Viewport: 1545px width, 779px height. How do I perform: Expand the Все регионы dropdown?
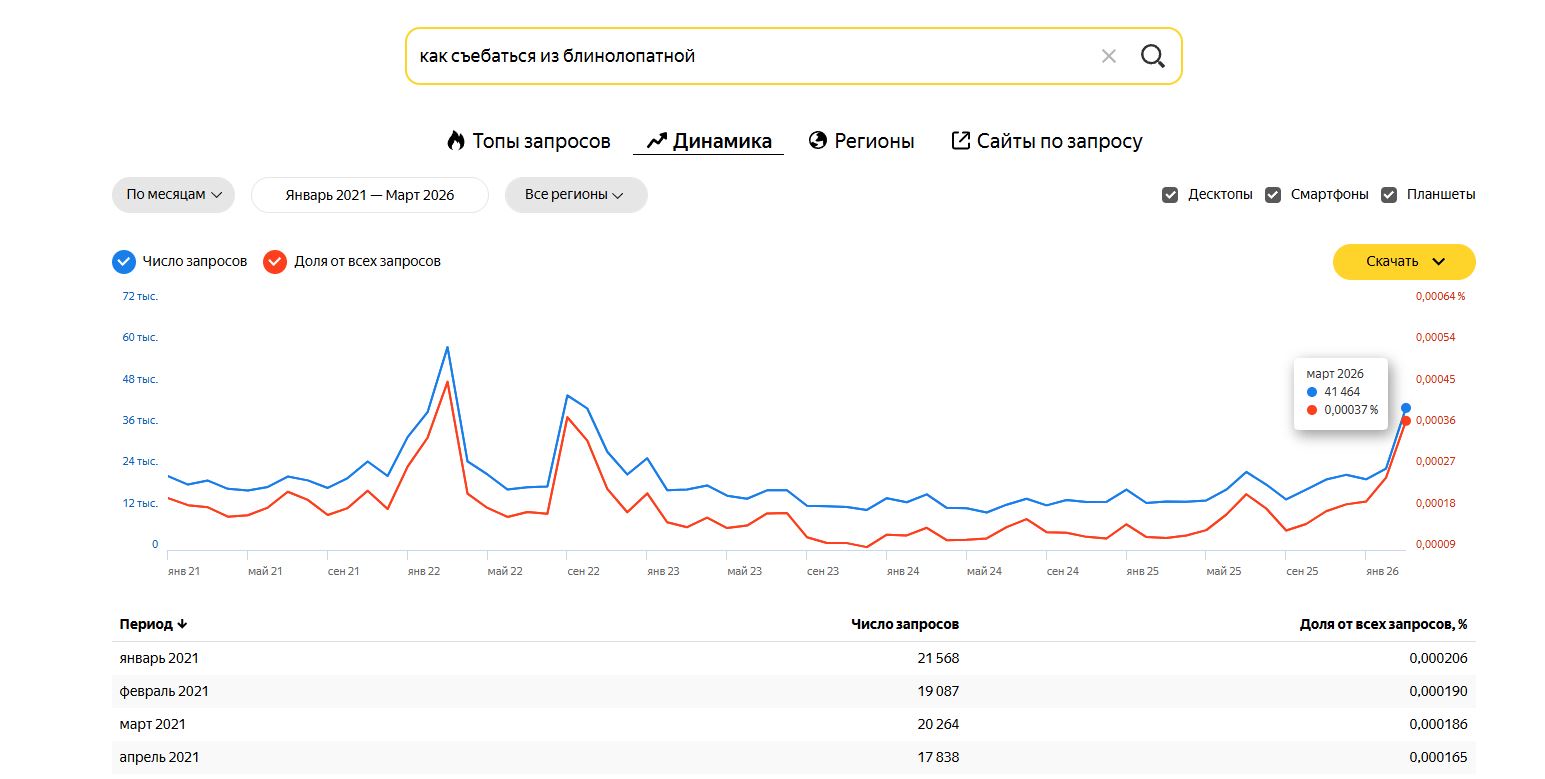click(x=576, y=195)
